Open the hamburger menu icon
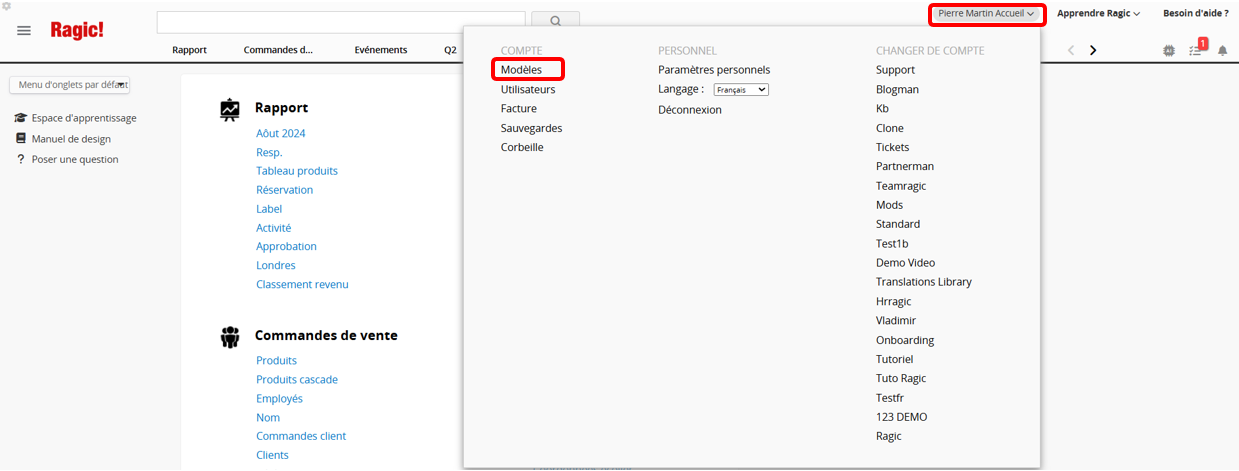 tap(24, 30)
